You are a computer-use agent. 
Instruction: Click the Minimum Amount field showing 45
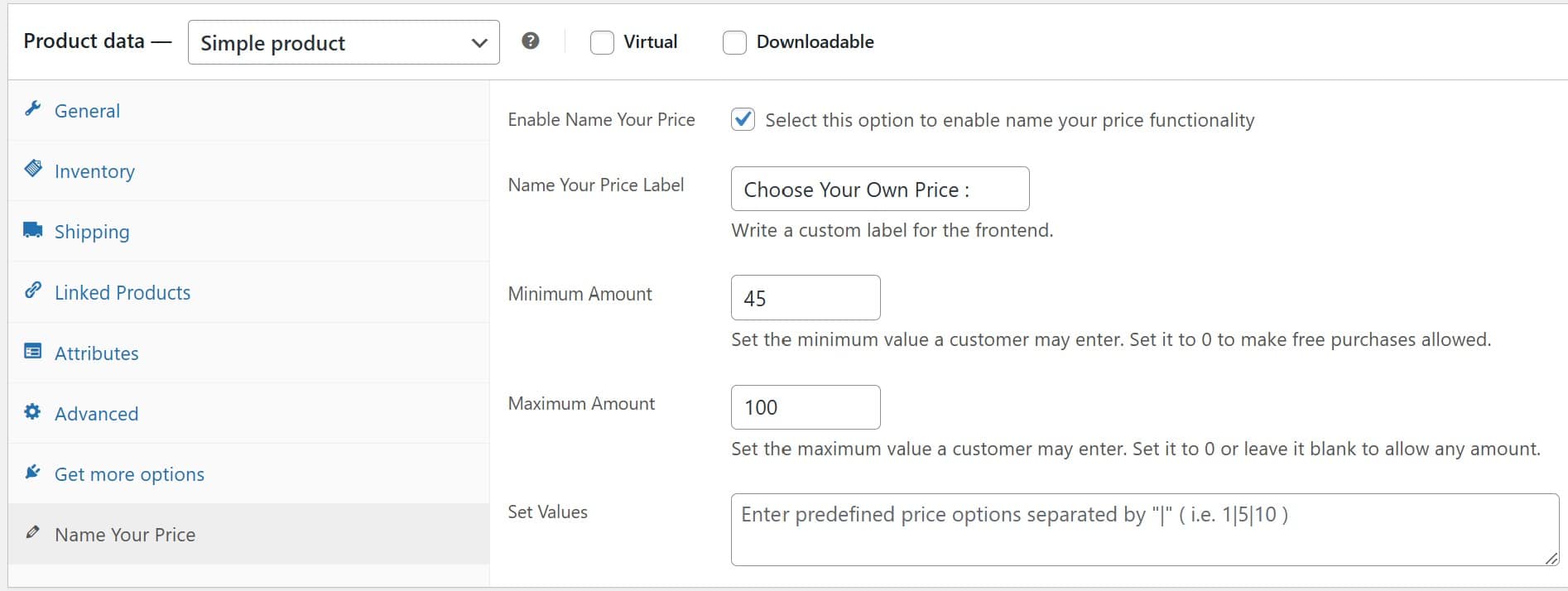[x=806, y=297]
